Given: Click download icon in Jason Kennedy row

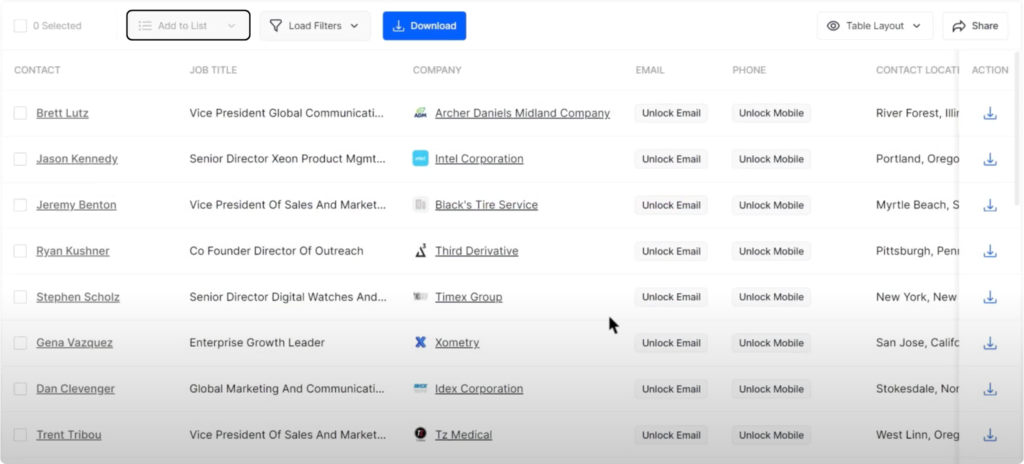Looking at the screenshot, I should (x=990, y=159).
